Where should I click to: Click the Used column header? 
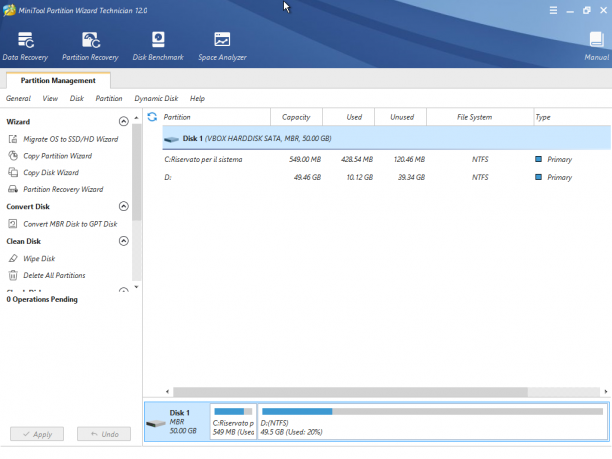point(349,117)
